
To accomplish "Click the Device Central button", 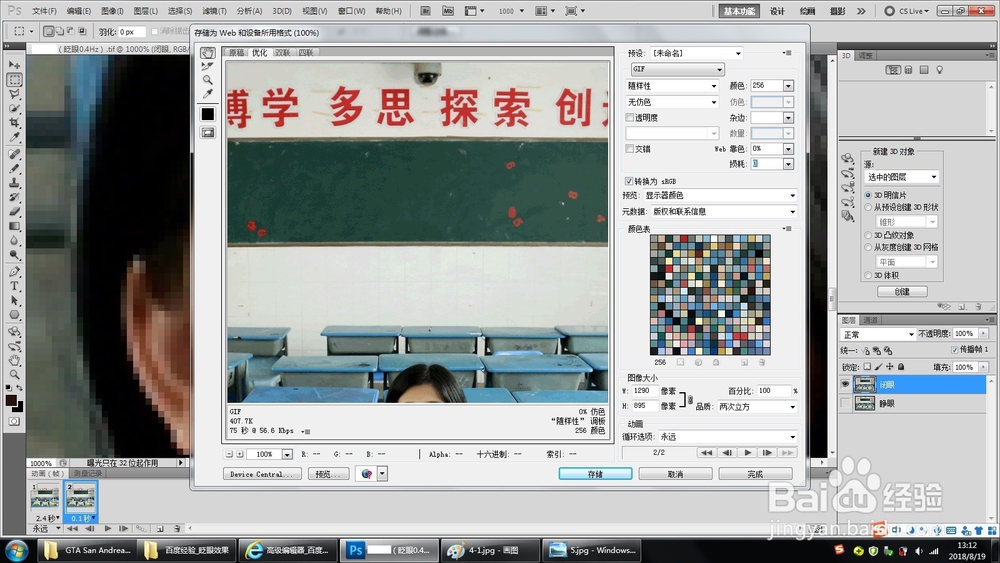I will pyautogui.click(x=261, y=474).
